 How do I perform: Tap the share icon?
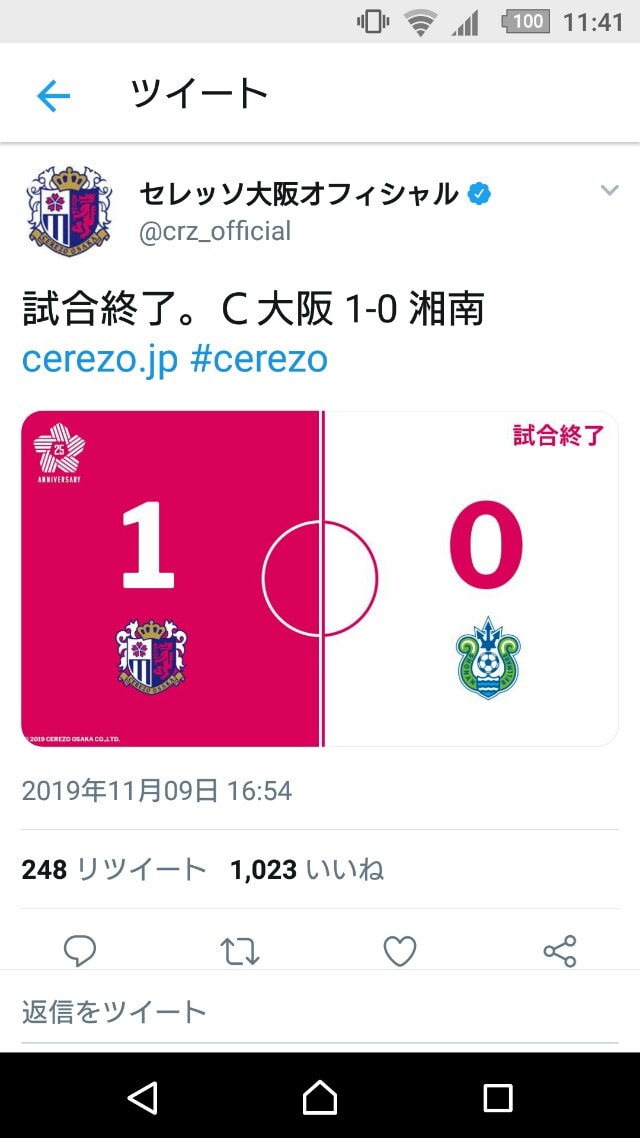pos(559,951)
